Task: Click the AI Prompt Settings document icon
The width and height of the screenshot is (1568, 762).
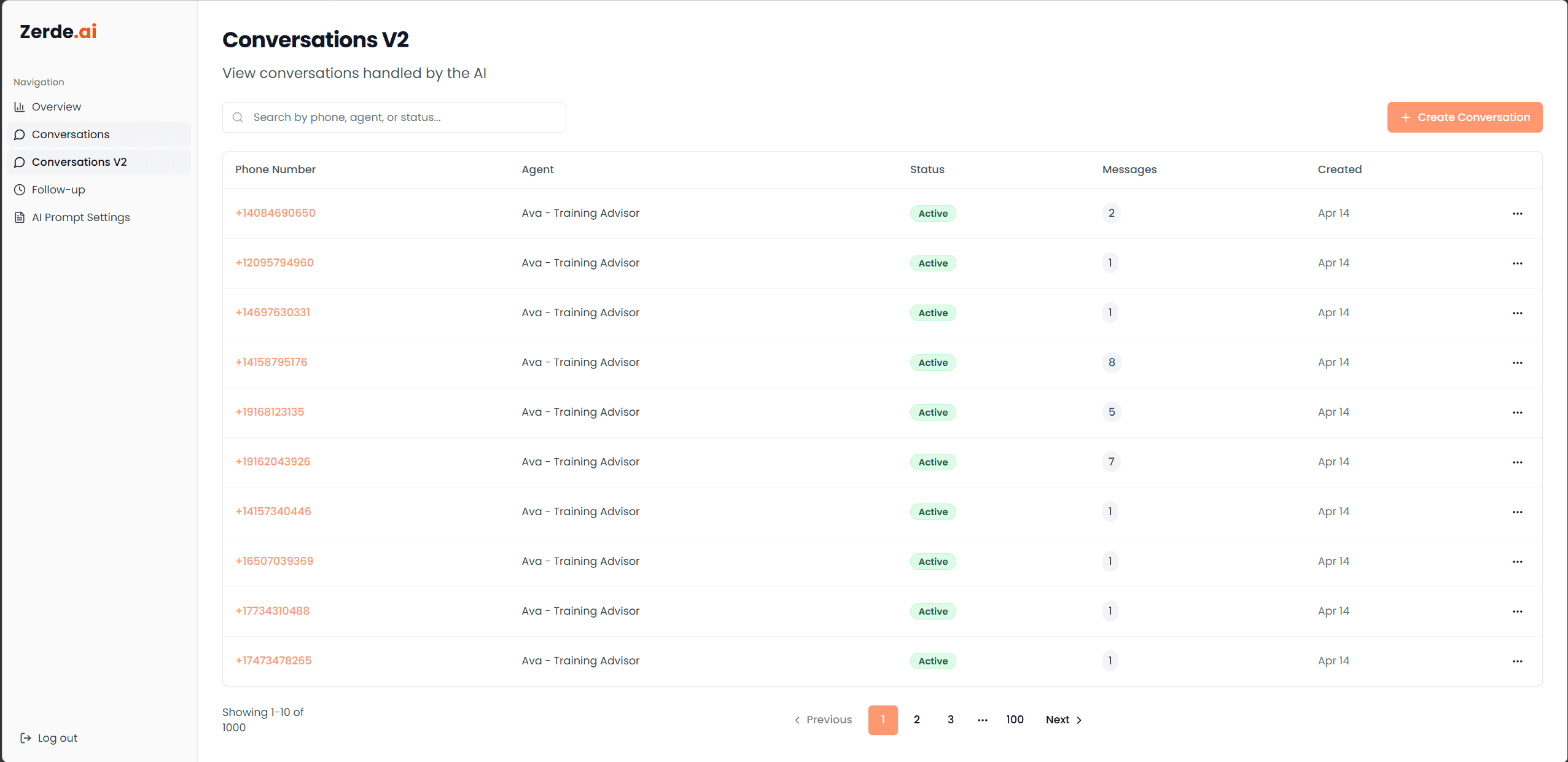Action: coord(20,217)
